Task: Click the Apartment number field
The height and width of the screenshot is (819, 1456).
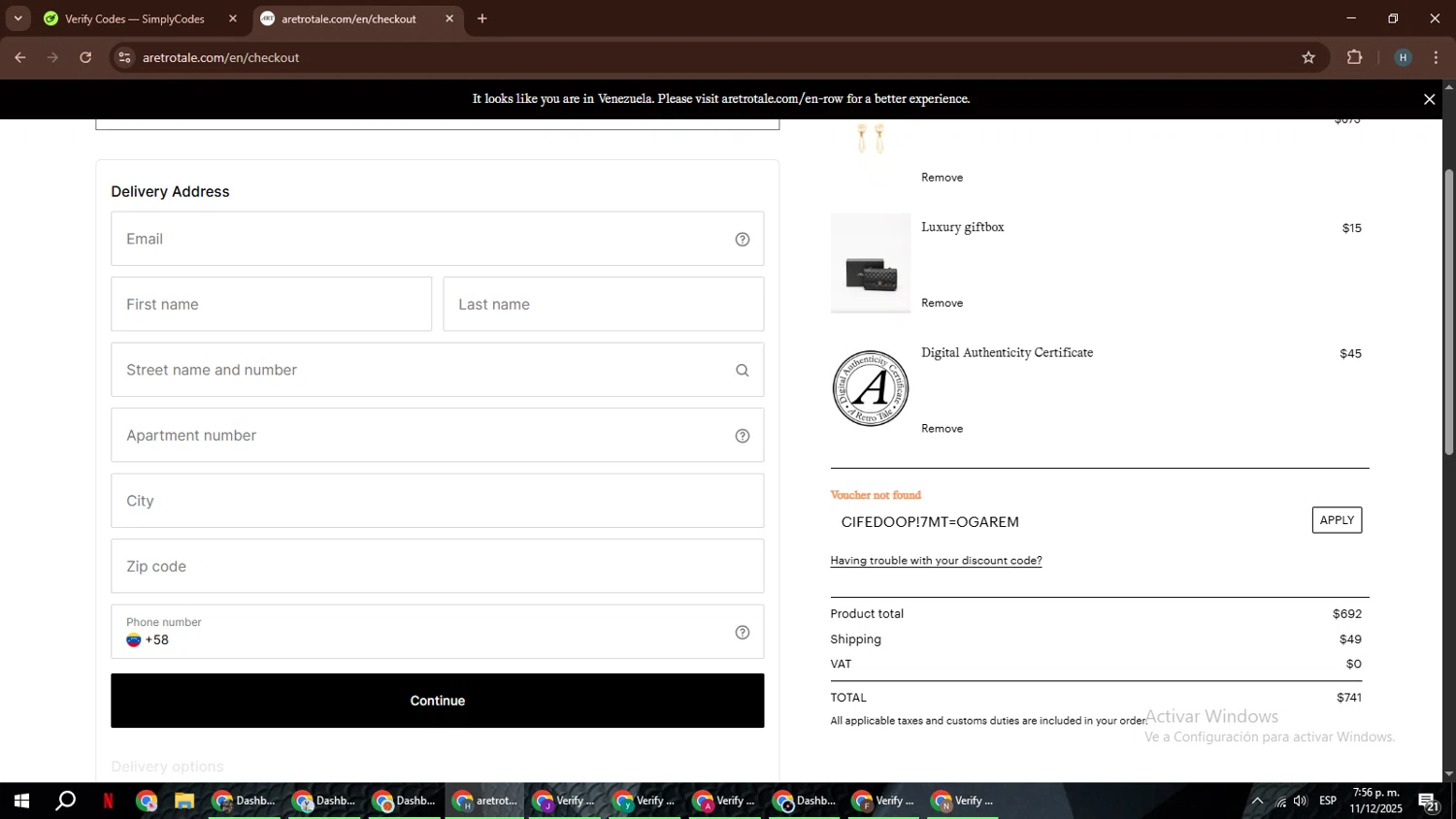Action: 437,436
